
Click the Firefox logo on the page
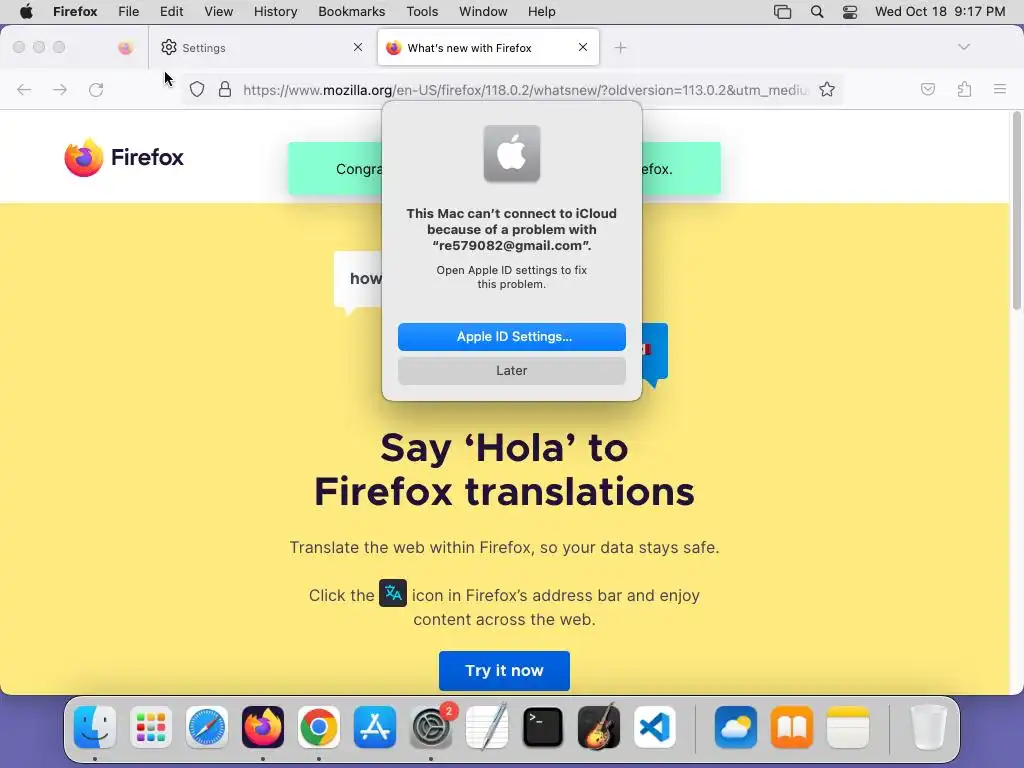pos(124,157)
